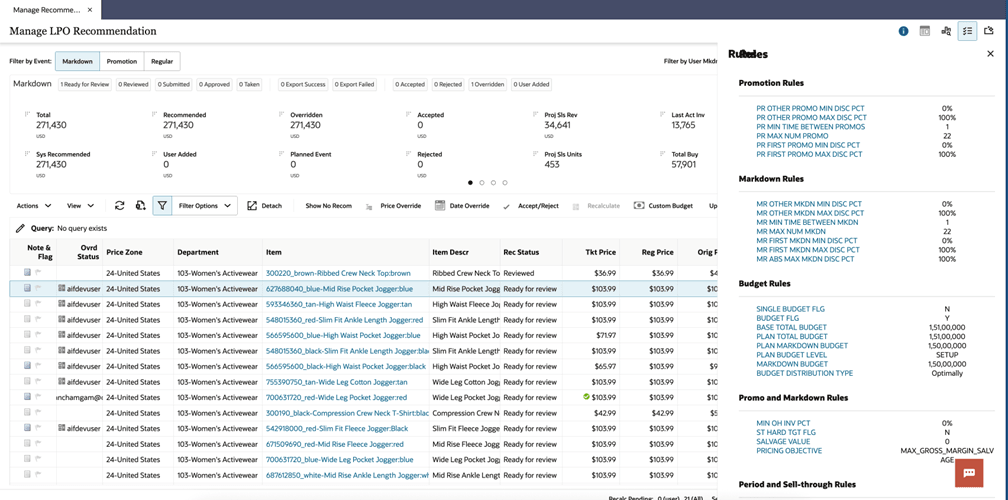Go to the third metrics carousel page dot
This screenshot has width=1008, height=500.
[x=493, y=183]
